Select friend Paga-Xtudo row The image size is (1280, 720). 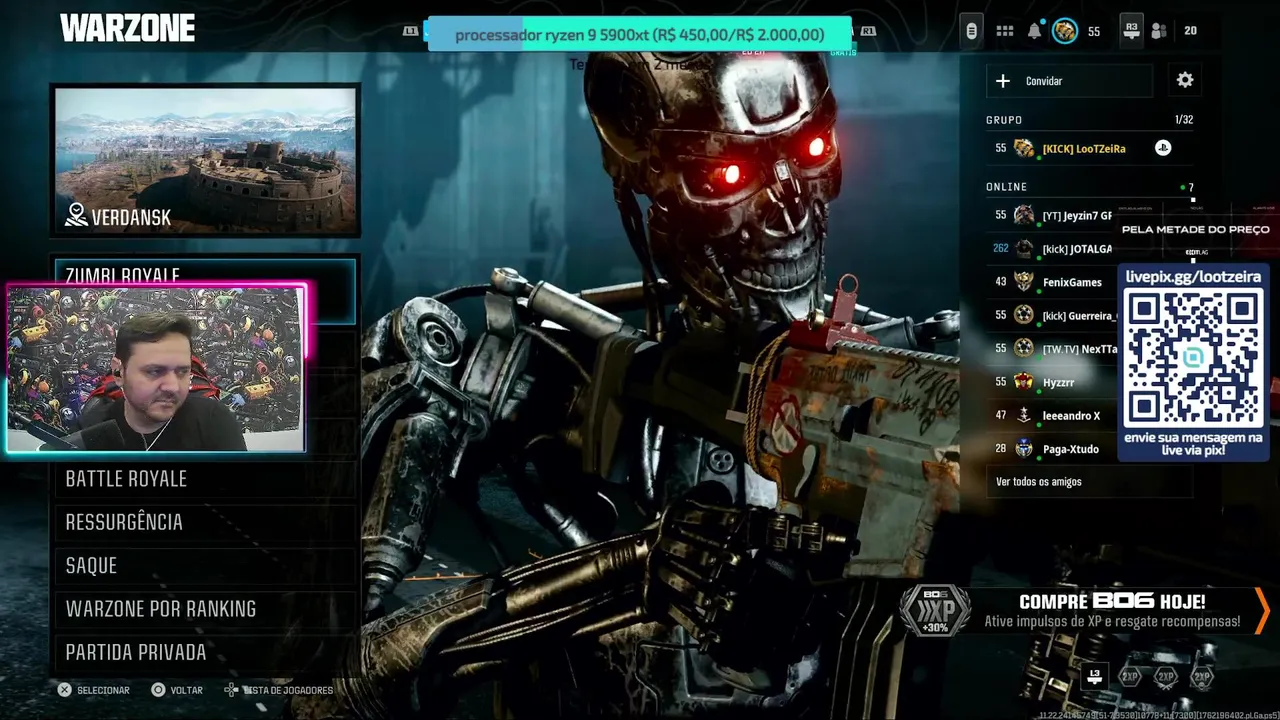(x=1050, y=449)
